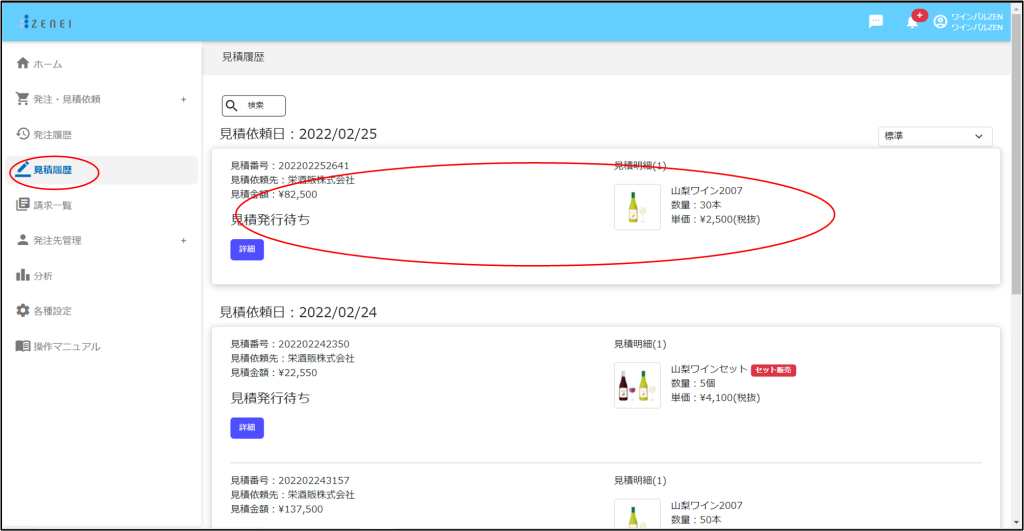Open the chat messages icon

(876, 22)
